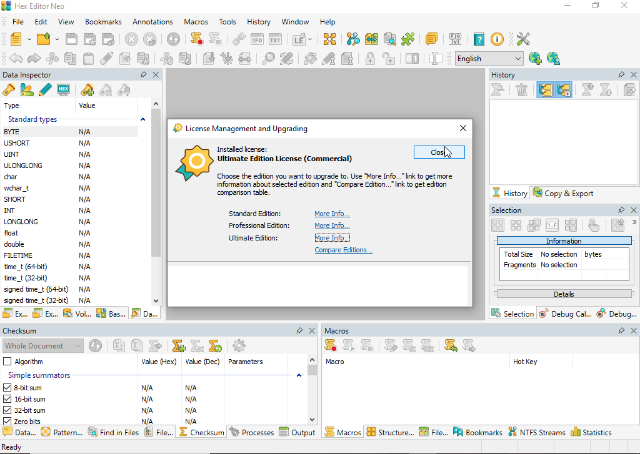Uncheck the 32-bit sum checkbox
Screen dimensions: 640x454
click(7, 410)
